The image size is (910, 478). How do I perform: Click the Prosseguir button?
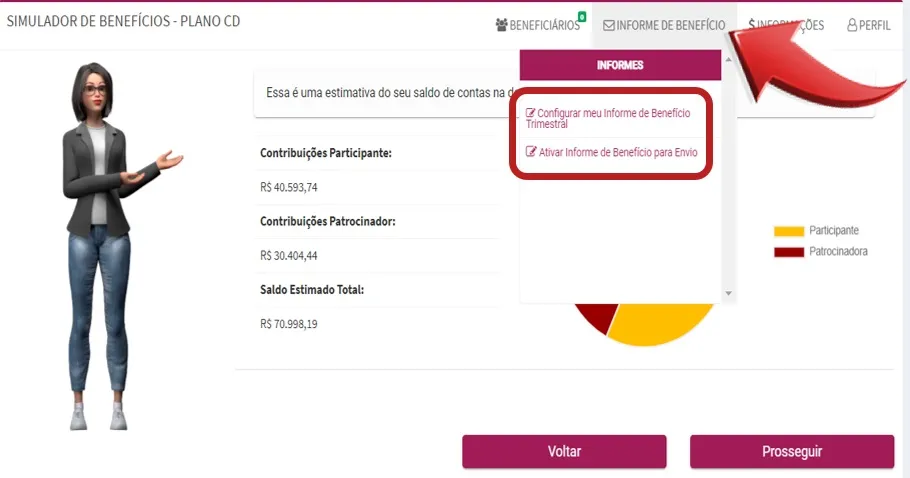792,451
